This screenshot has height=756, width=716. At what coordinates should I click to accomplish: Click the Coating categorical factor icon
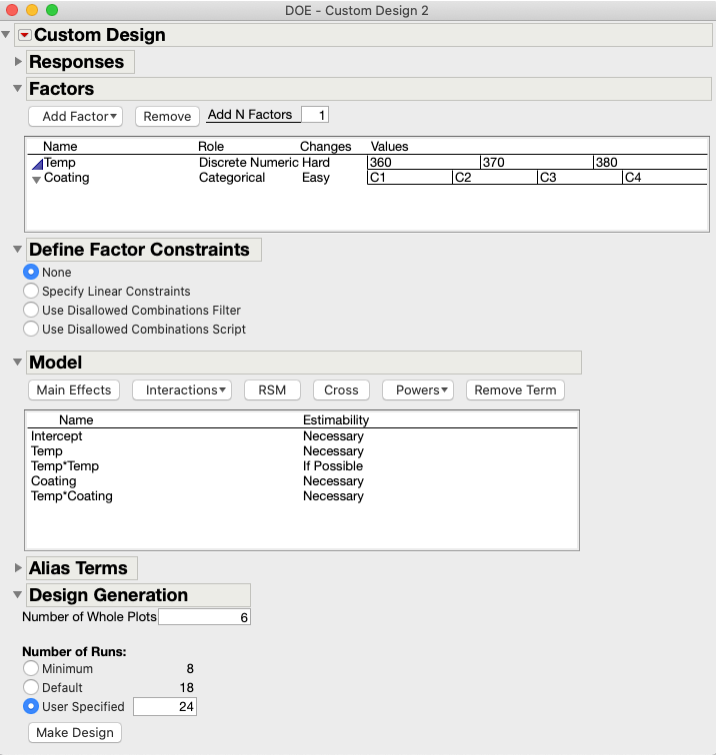click(x=37, y=179)
